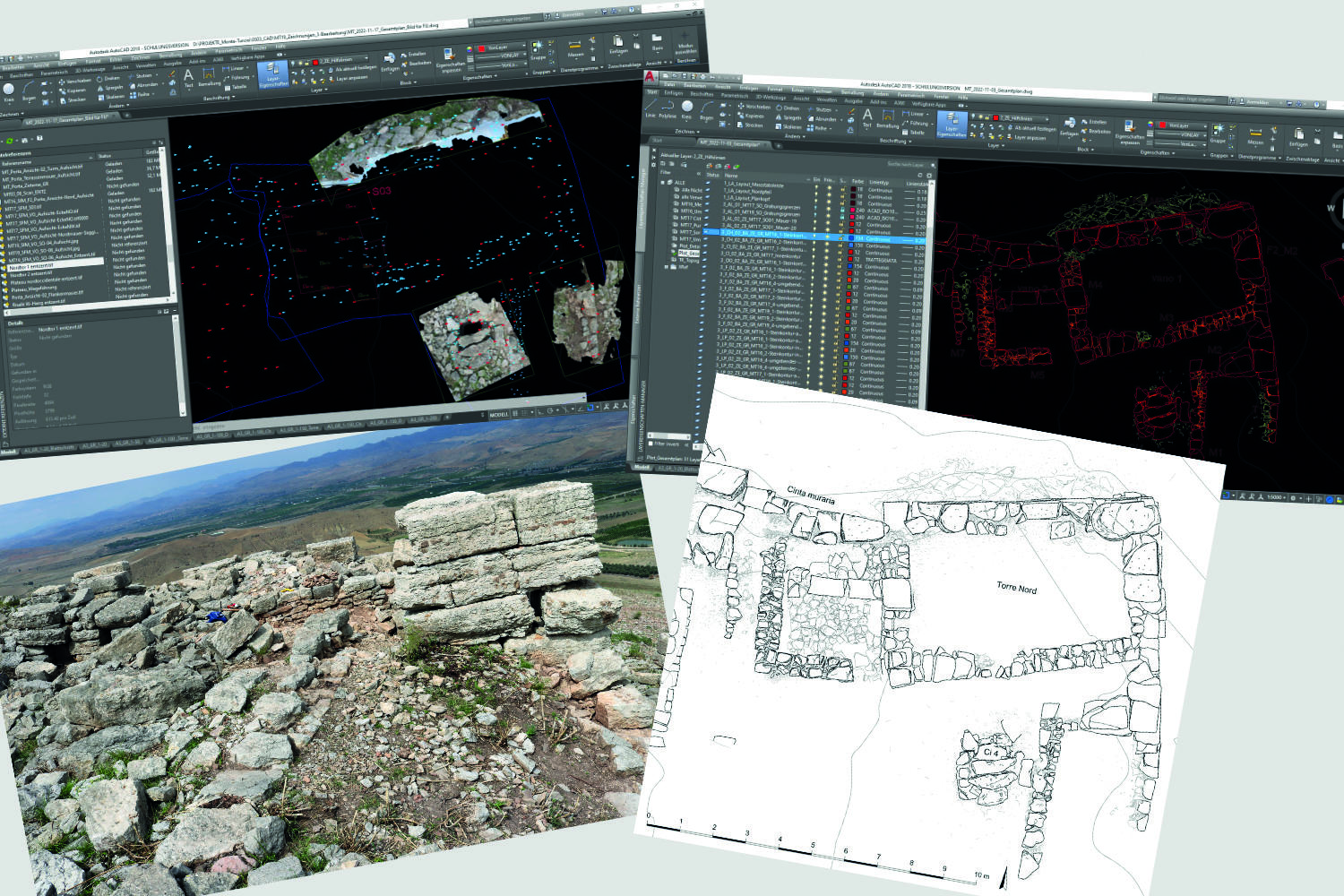Click Layer-Eigenschaften button in right AutoCAD window
Screen dimensions: 1344x896
(952, 125)
